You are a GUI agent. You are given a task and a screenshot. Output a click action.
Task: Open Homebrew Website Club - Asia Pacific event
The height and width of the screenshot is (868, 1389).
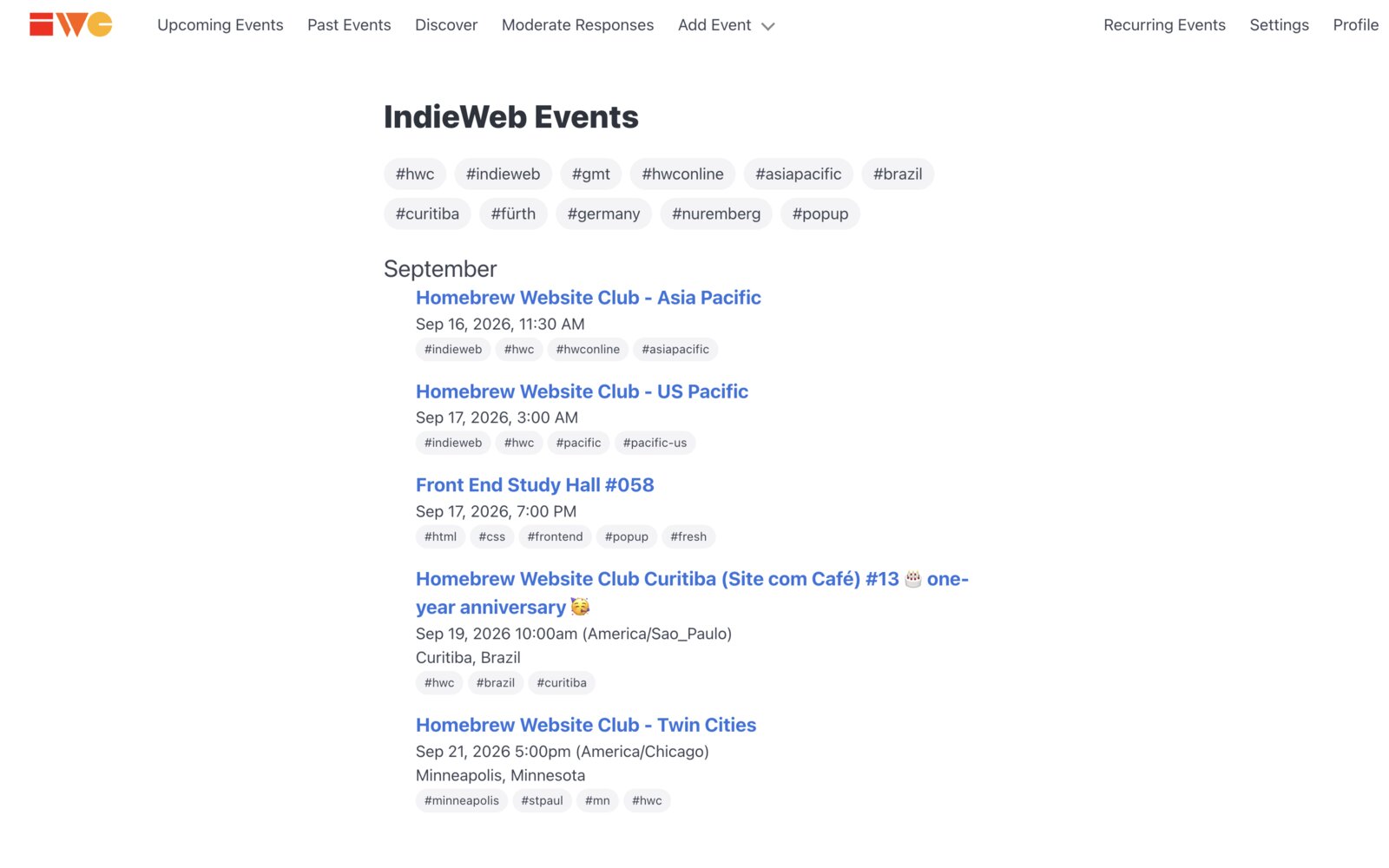click(x=589, y=298)
